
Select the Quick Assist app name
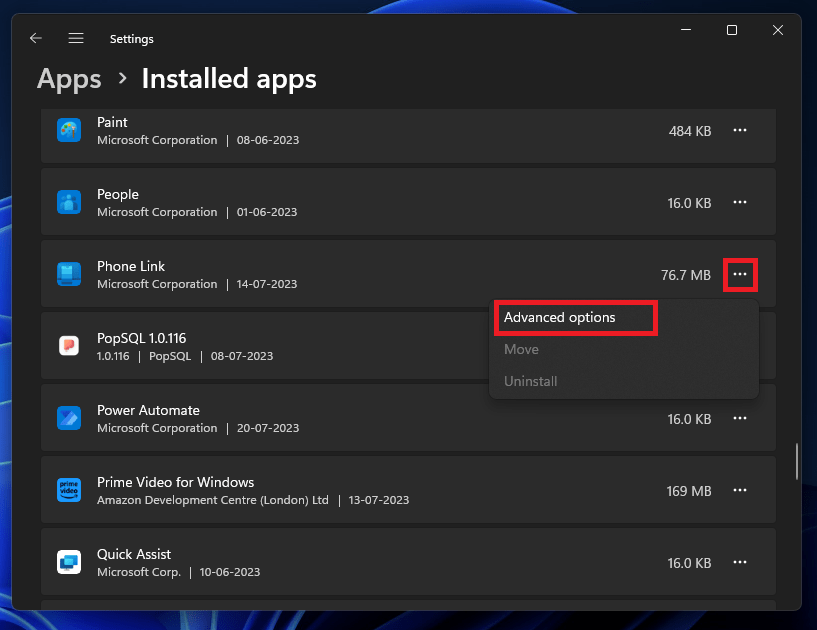click(x=134, y=554)
